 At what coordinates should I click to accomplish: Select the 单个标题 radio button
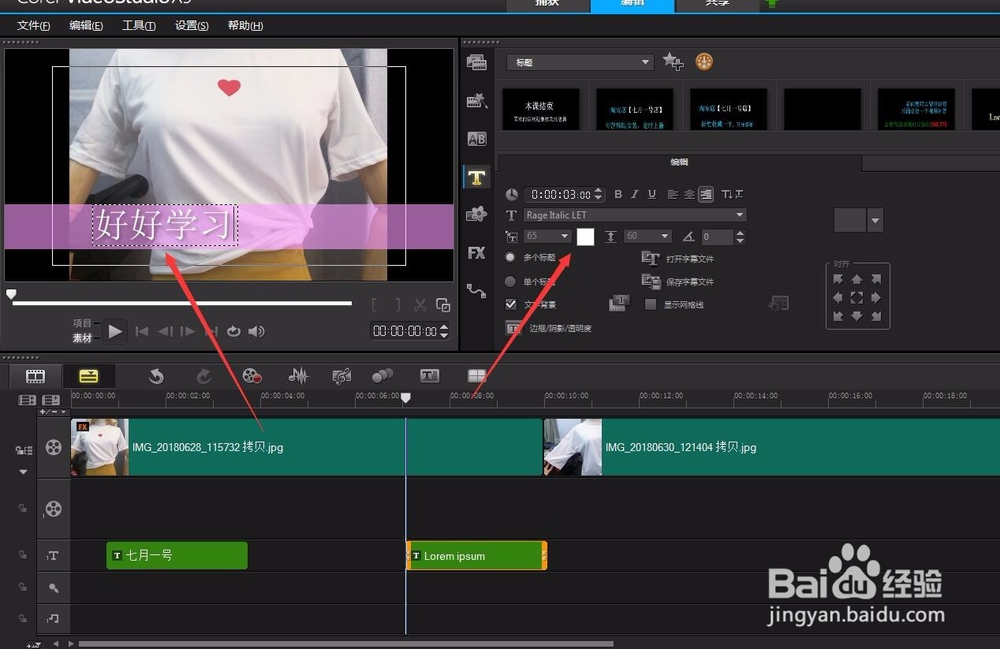click(x=510, y=281)
